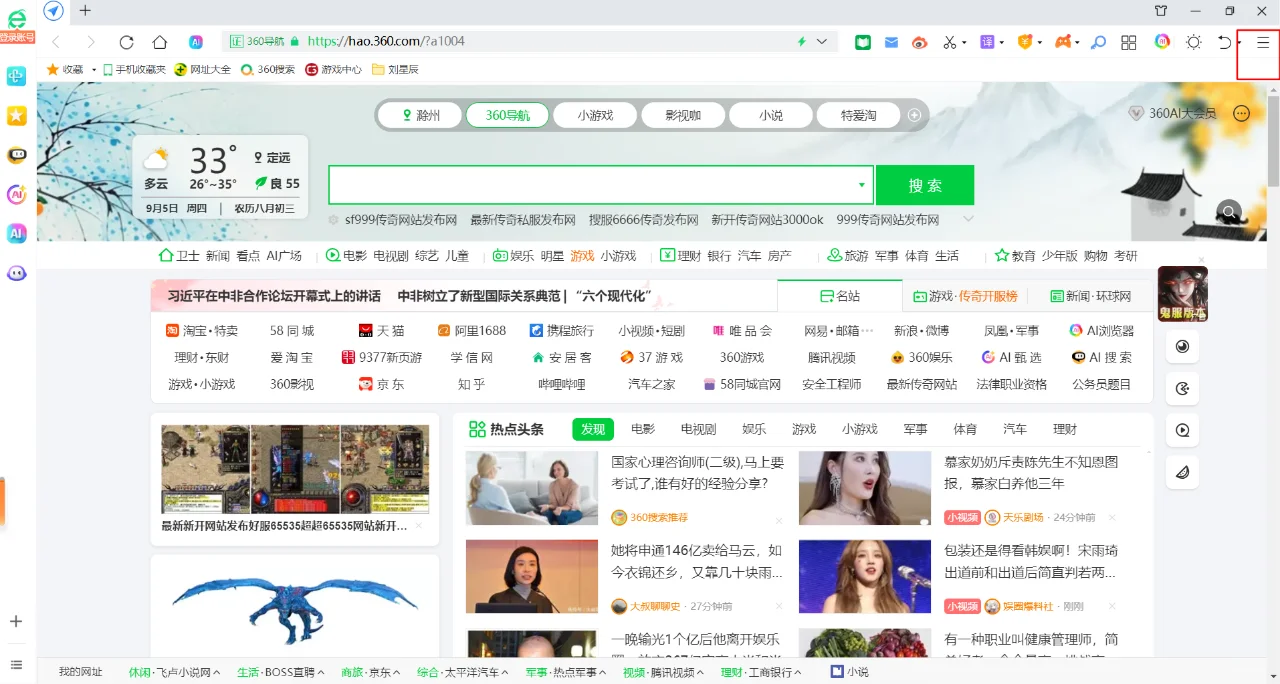This screenshot has width=1280, height=684.
Task: Click the lightning speed mode icon in address bar
Action: (801, 42)
